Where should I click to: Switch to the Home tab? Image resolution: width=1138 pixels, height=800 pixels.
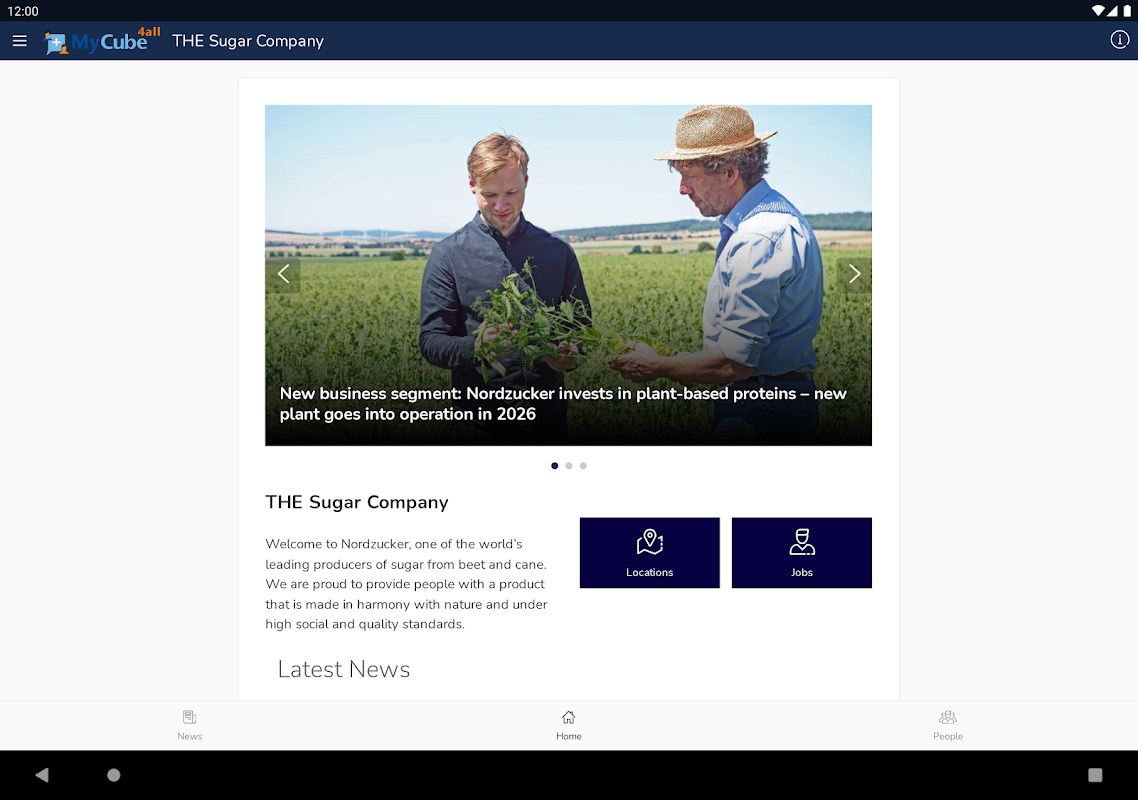[569, 725]
